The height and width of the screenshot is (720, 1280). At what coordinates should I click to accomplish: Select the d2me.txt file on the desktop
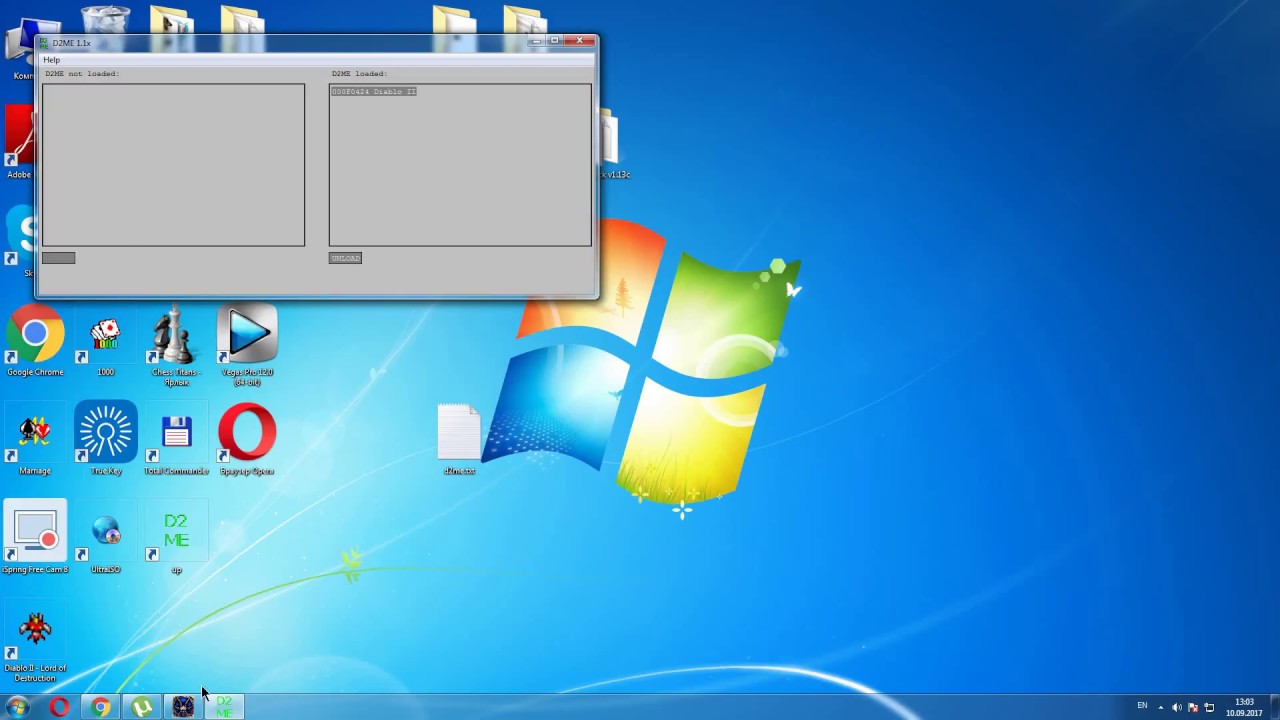point(459,440)
